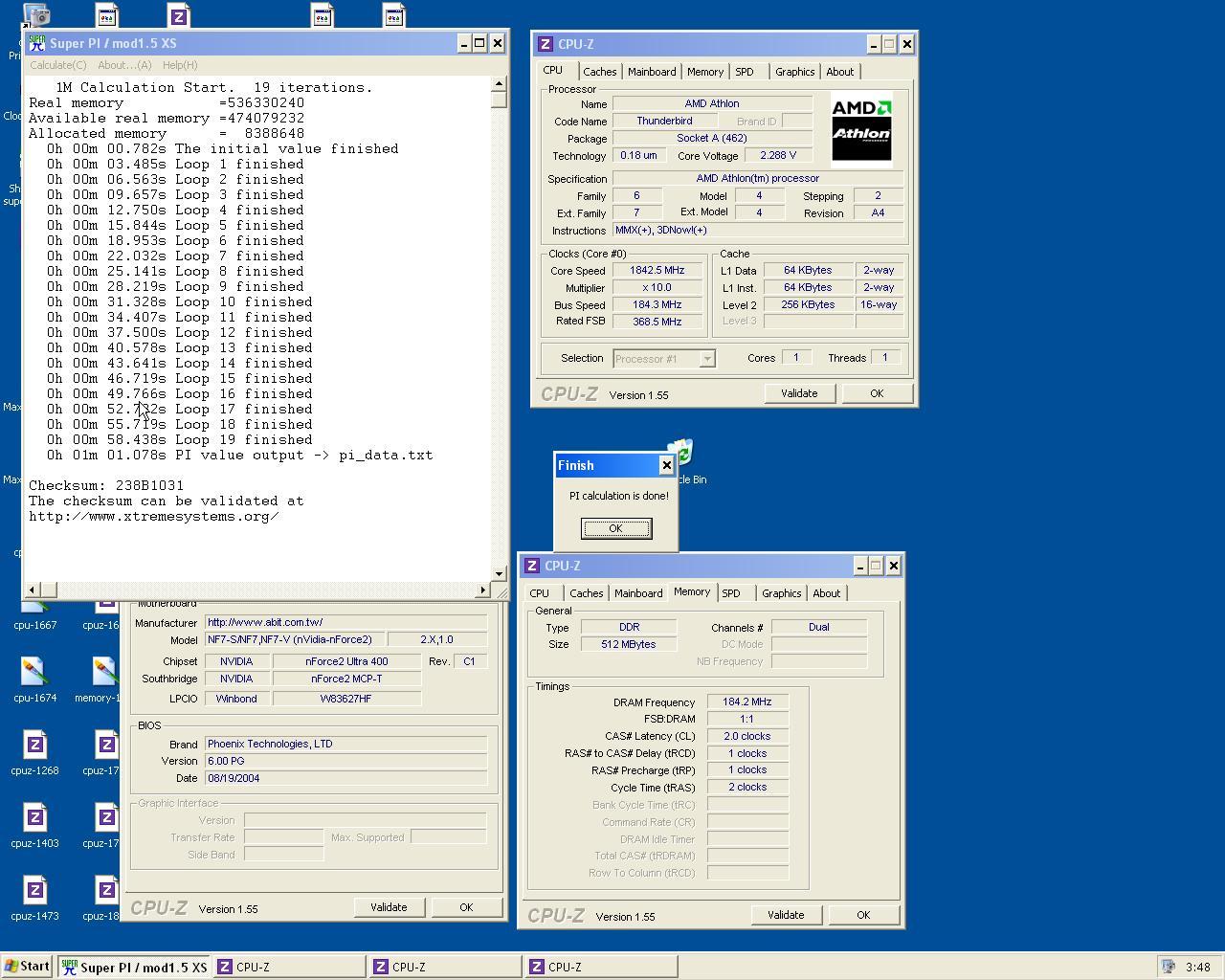Click the Code Name field Thunderbird
1225x980 pixels.
(664, 122)
